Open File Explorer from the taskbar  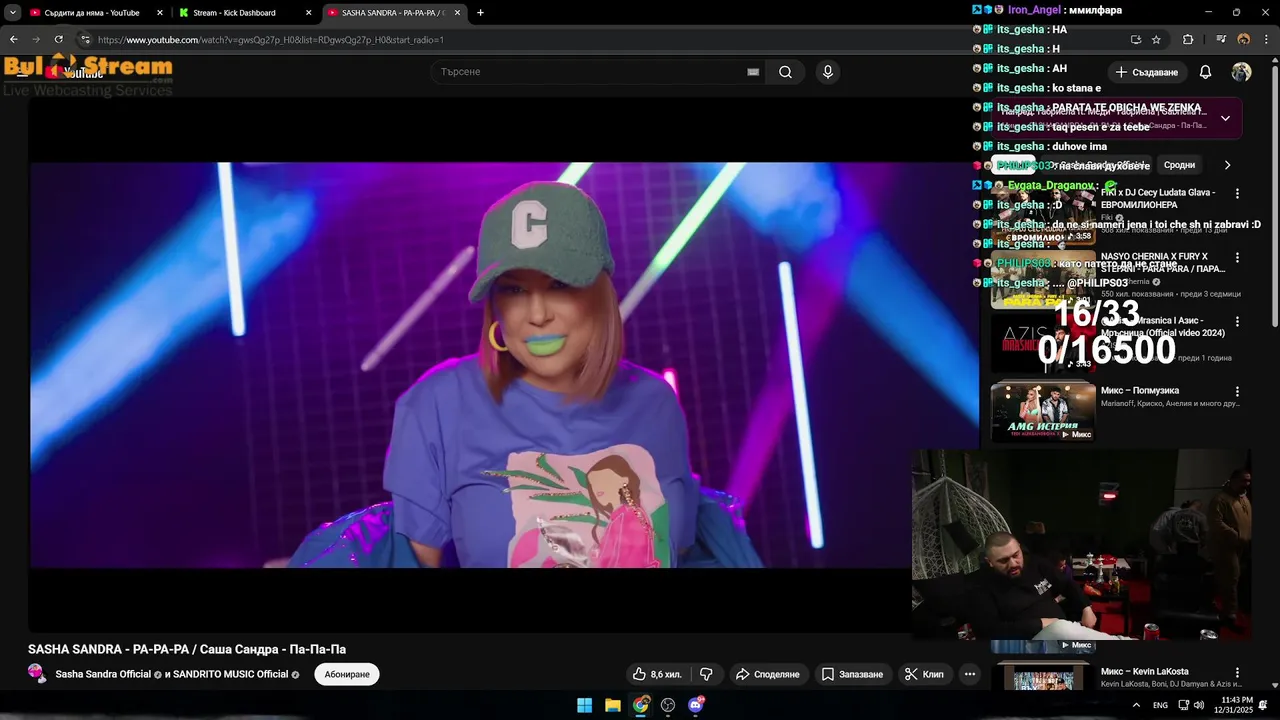pyautogui.click(x=612, y=705)
